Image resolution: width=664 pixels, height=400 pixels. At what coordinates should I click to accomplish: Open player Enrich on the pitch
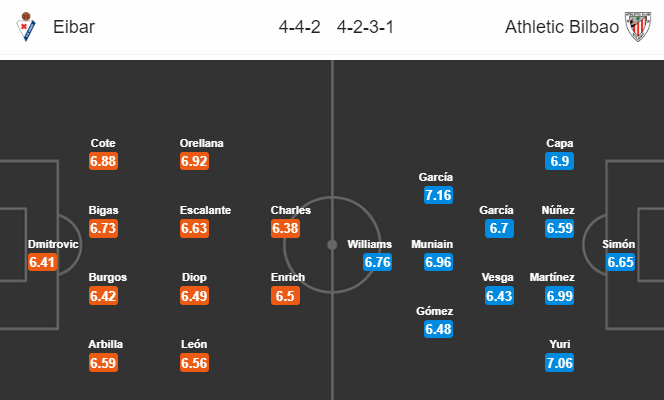click(288, 277)
